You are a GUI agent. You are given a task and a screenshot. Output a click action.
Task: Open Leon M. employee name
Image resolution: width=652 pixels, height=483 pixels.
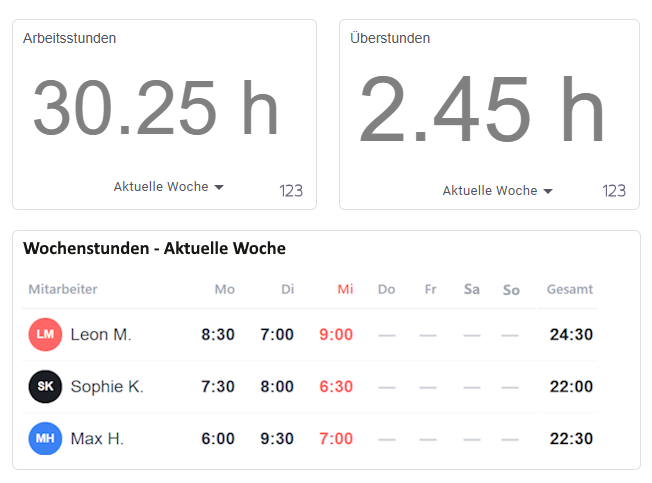pos(101,334)
